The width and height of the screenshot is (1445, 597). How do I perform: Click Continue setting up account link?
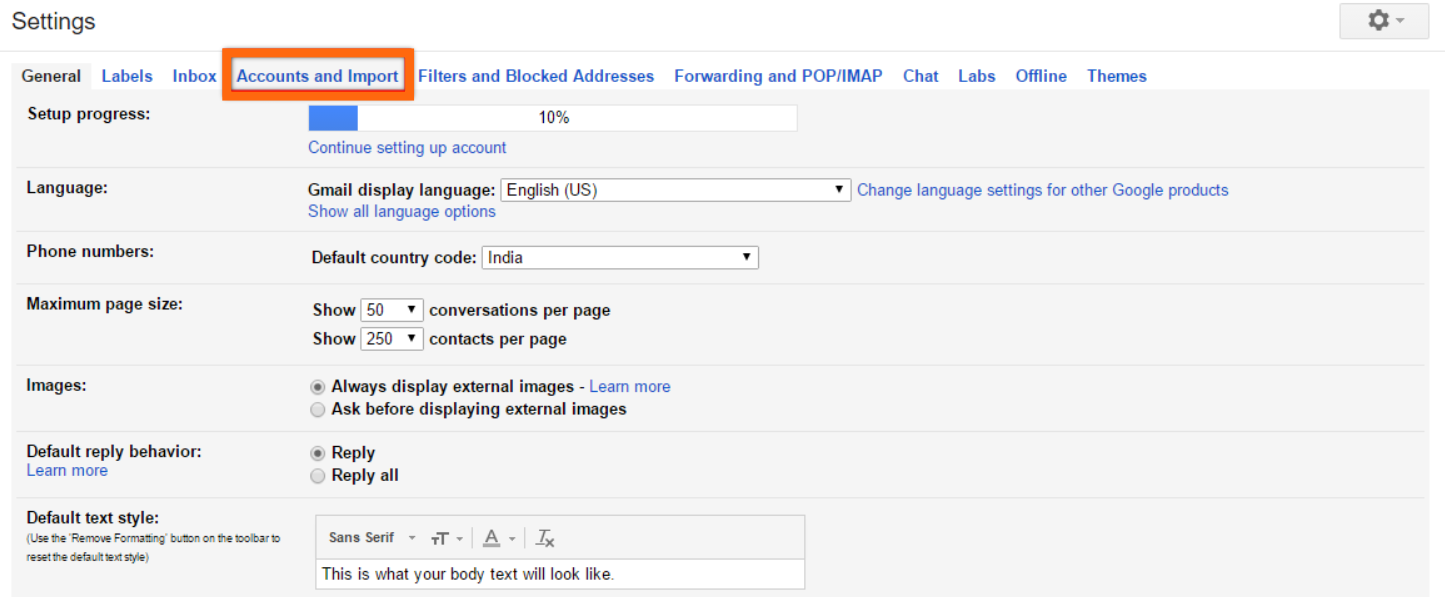[407, 147]
